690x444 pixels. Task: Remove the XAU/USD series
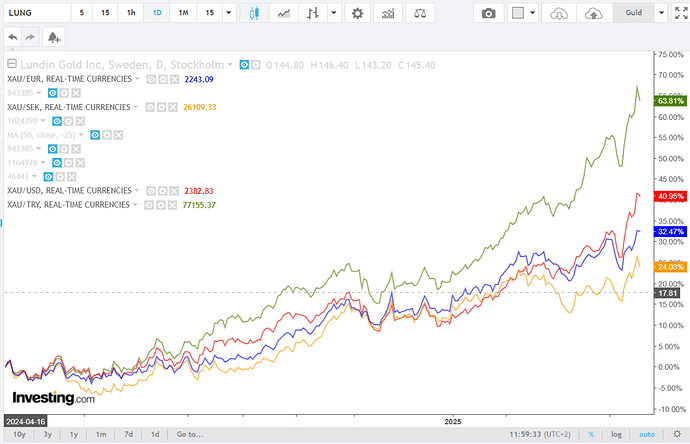point(174,191)
